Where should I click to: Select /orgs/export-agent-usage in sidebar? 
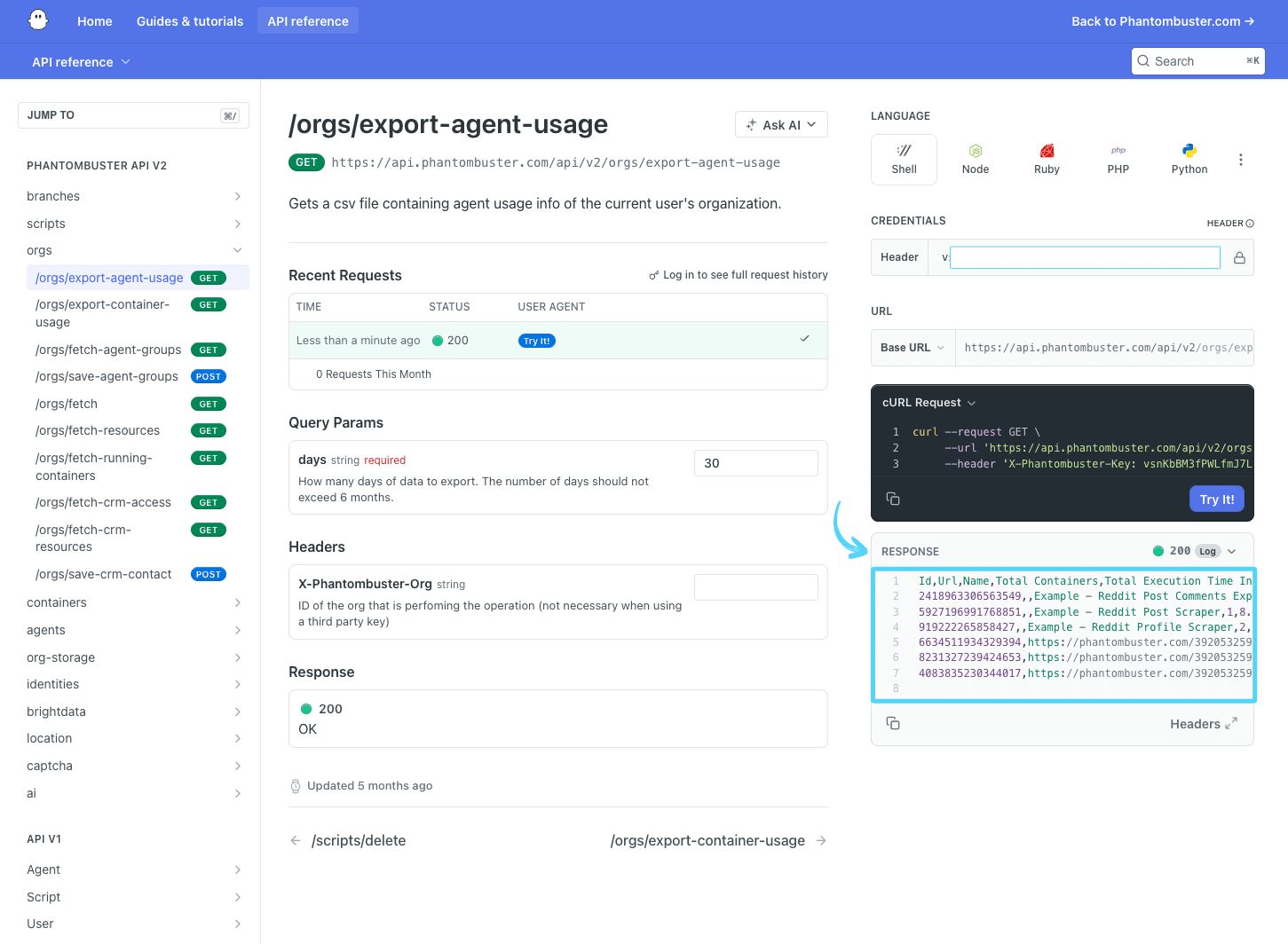pos(138,278)
